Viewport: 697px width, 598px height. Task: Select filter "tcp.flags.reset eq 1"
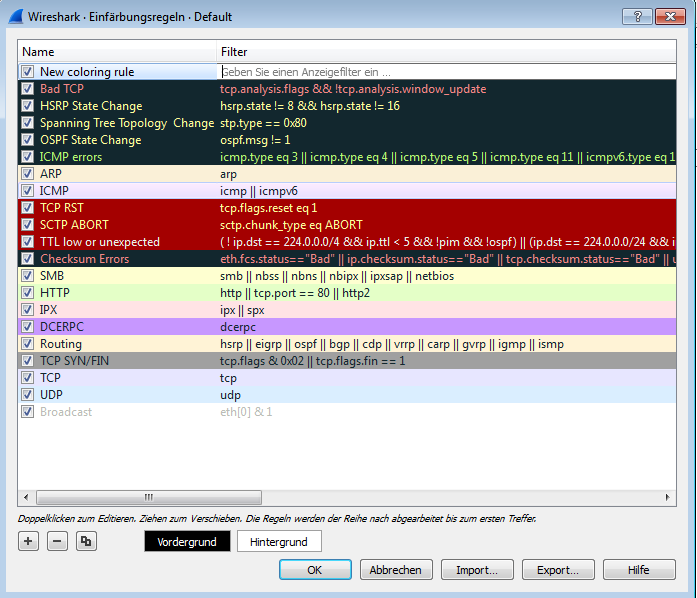click(x=268, y=208)
